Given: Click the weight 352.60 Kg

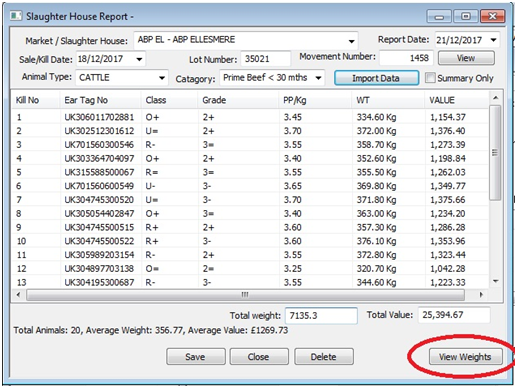Looking at the screenshot, I should [376, 159].
